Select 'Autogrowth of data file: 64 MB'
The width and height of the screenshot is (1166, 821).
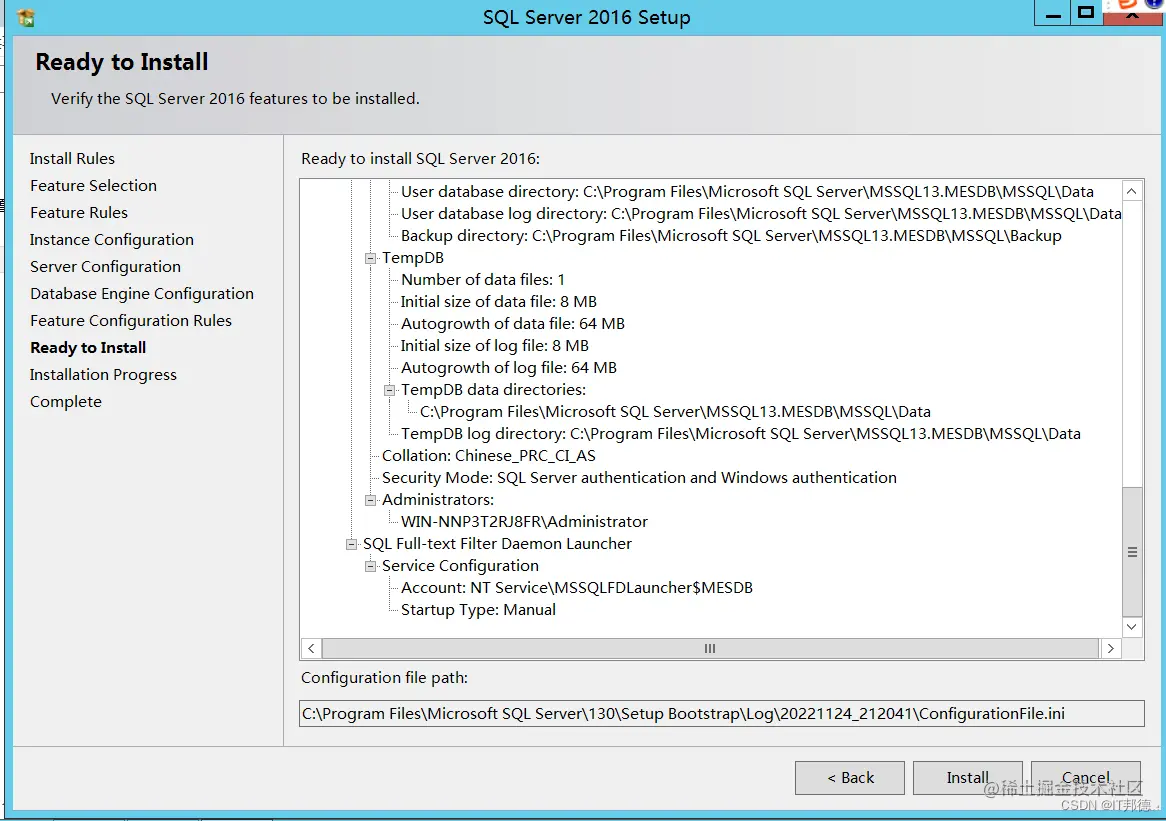512,323
